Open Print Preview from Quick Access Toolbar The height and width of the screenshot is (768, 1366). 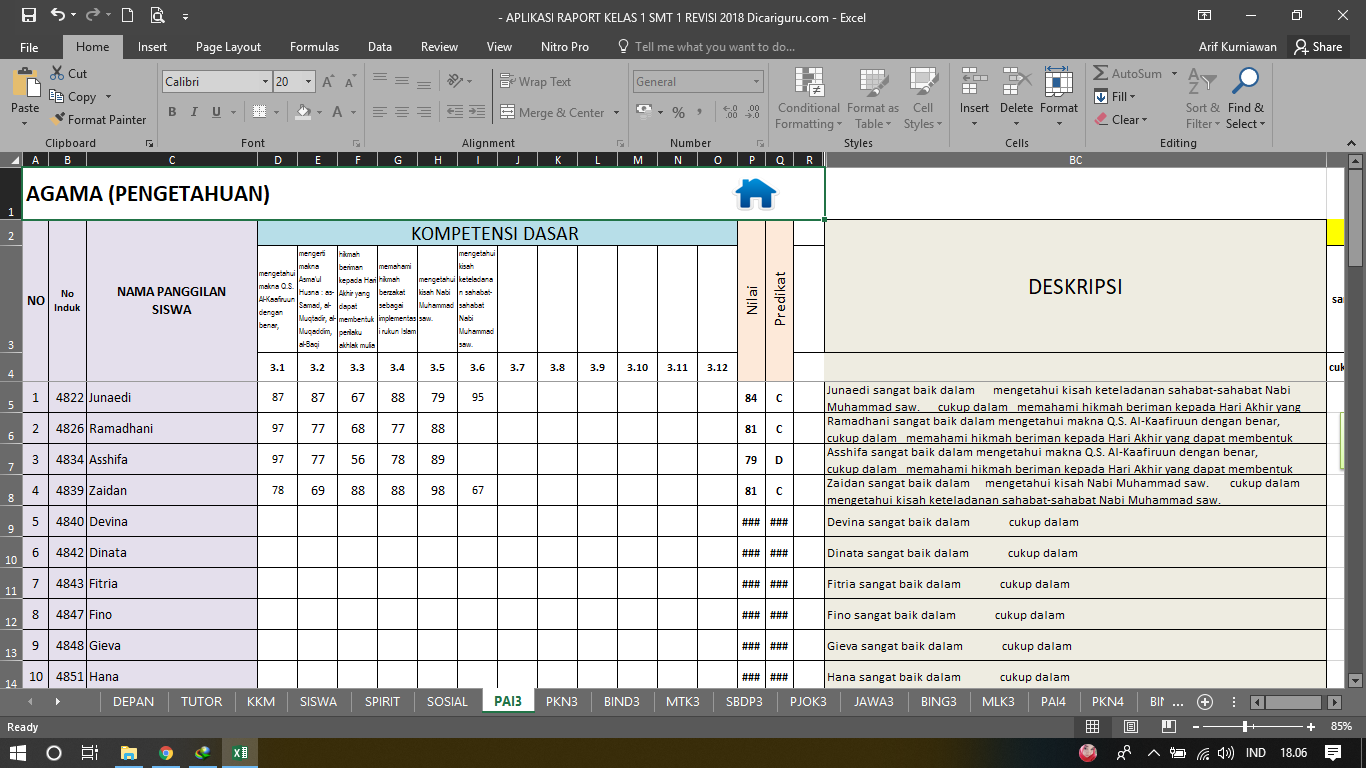coord(157,16)
